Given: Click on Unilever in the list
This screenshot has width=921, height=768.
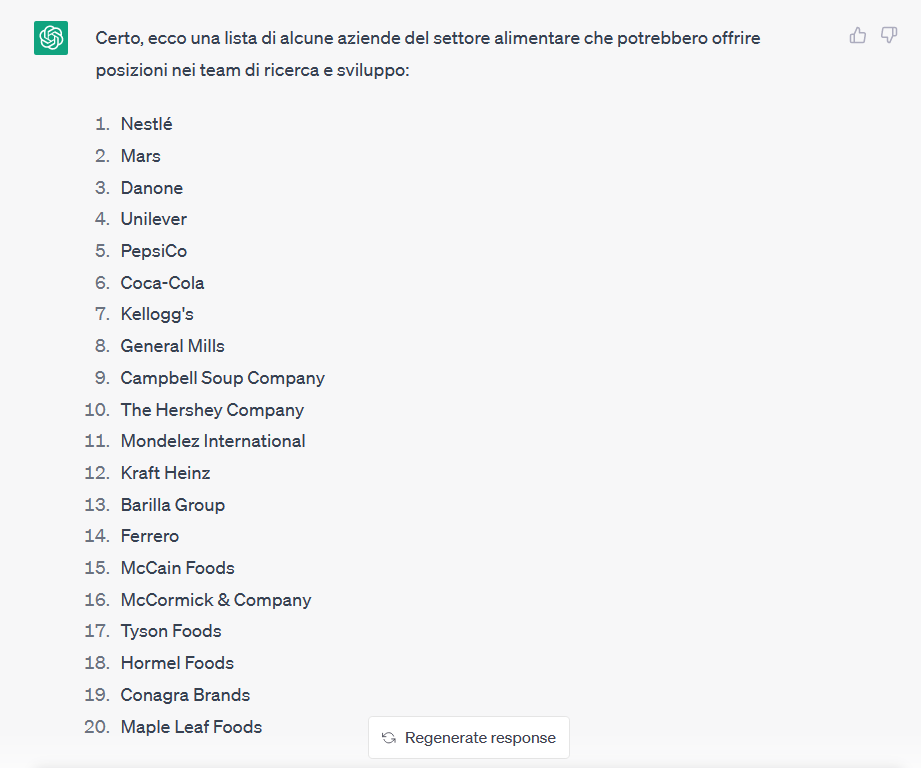Looking at the screenshot, I should tap(154, 219).
